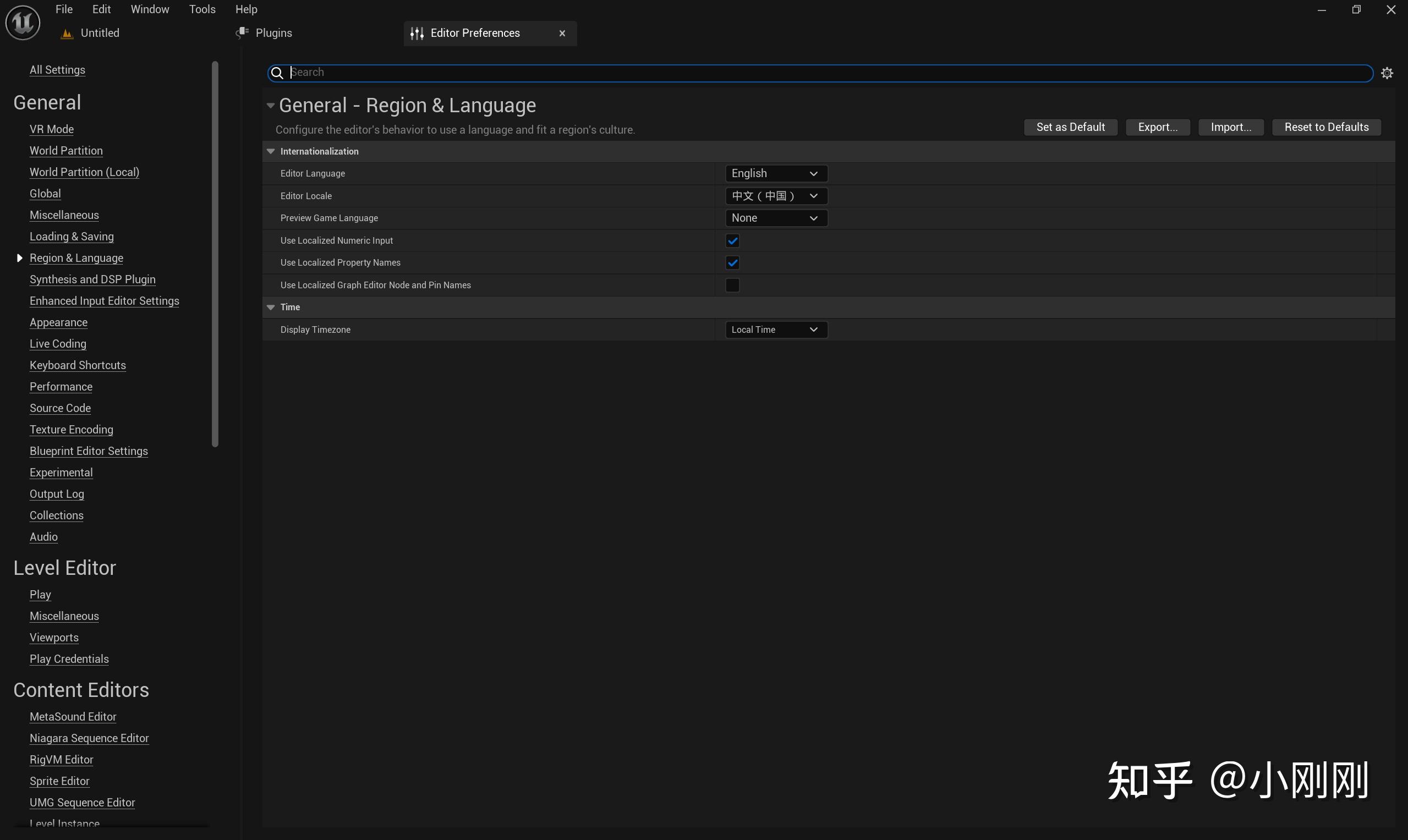Click the Editor Preferences sliders tab icon

point(417,34)
